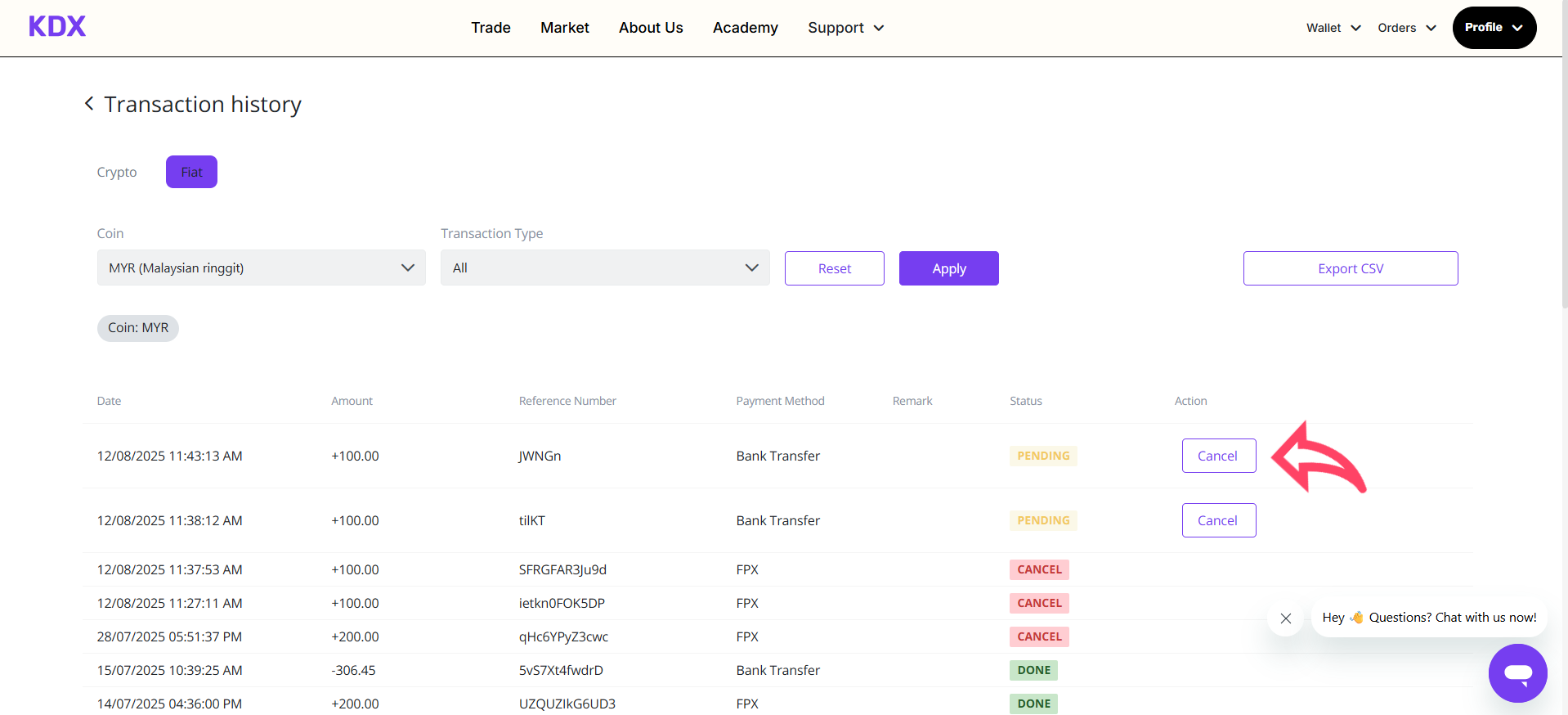This screenshot has width=1568, height=715.
Task: Select reference number JWNGn
Action: pos(540,456)
